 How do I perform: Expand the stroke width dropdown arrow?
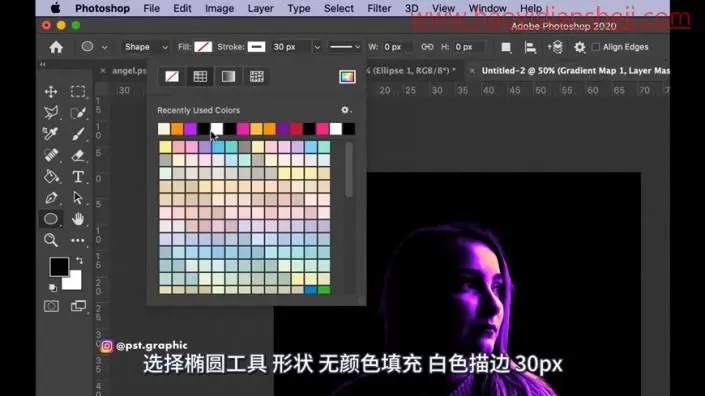(317, 47)
